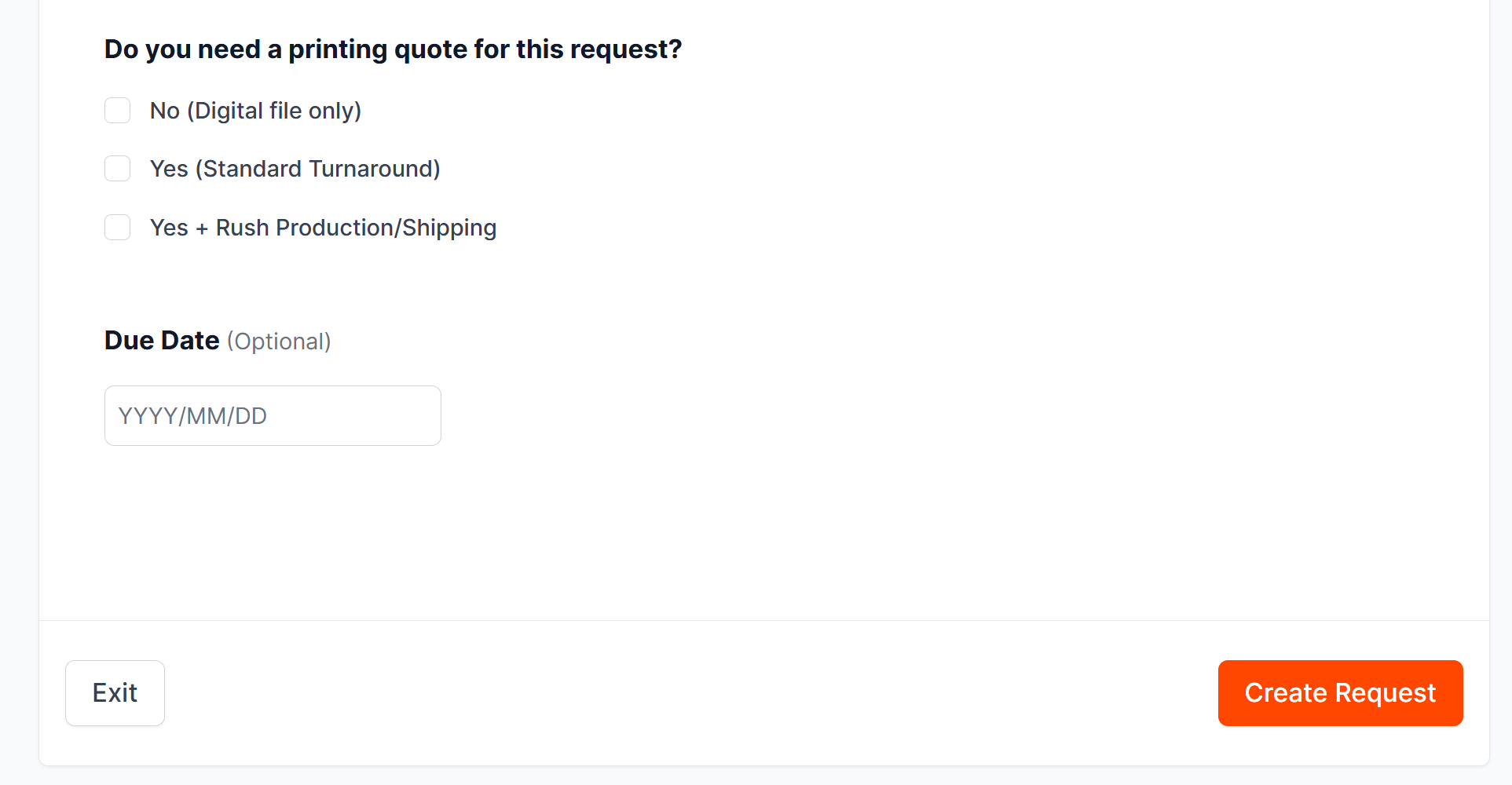Pick the rush production and shipping option box
Image resolution: width=1512 pixels, height=785 pixels.
click(118, 228)
